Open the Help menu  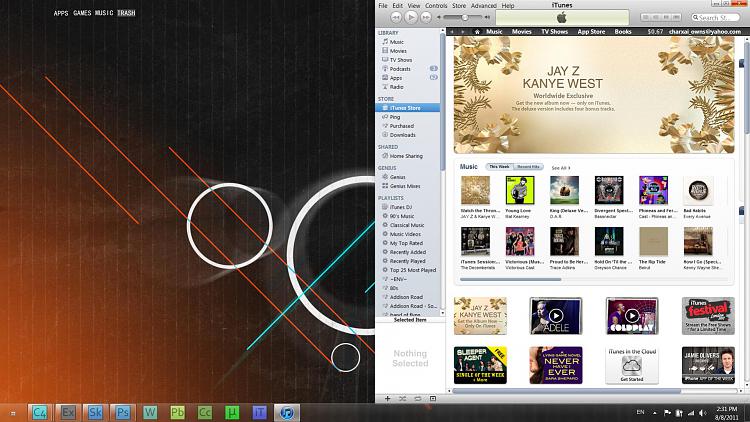tap(508, 6)
